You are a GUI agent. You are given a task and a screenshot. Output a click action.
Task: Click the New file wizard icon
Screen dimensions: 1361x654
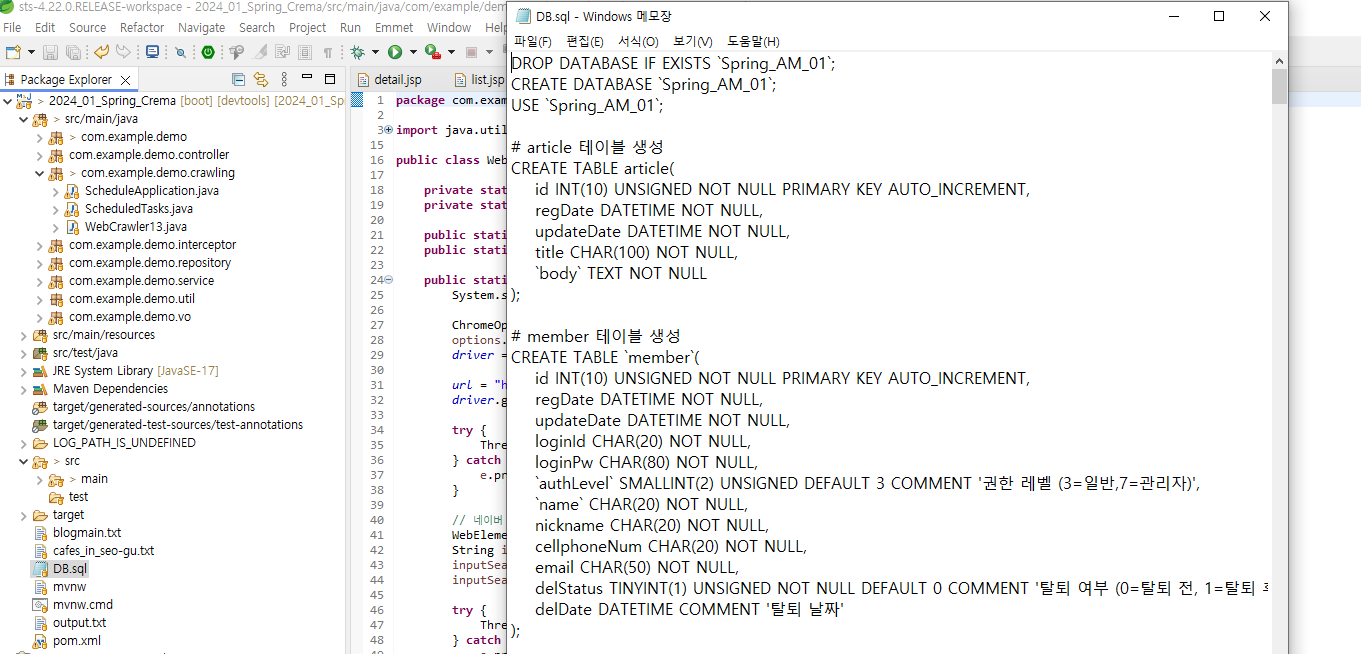click(x=13, y=52)
